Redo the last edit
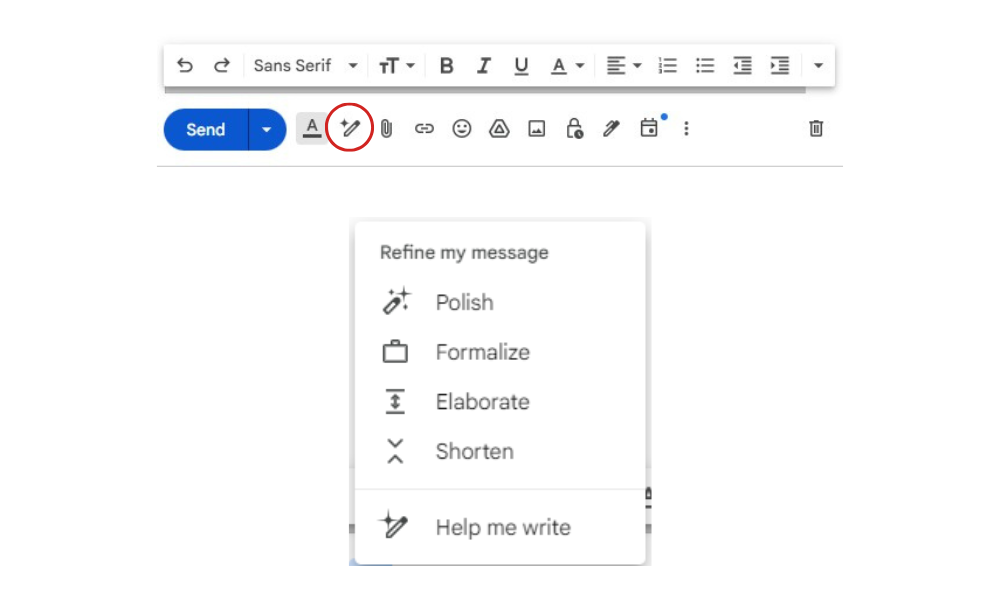The width and height of the screenshot is (1000, 600). [221, 65]
